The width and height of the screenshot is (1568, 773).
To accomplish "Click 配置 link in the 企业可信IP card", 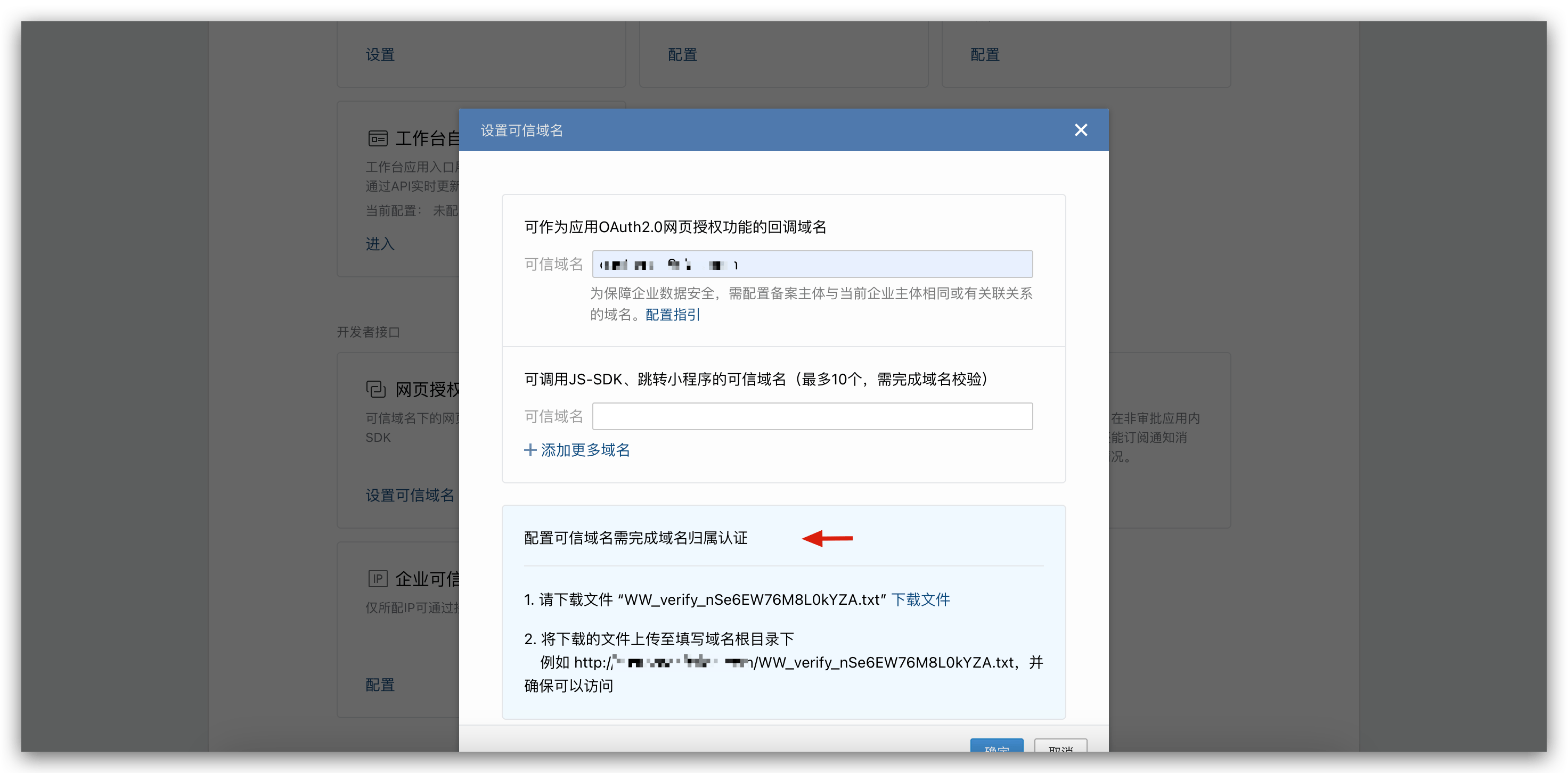I will (380, 685).
